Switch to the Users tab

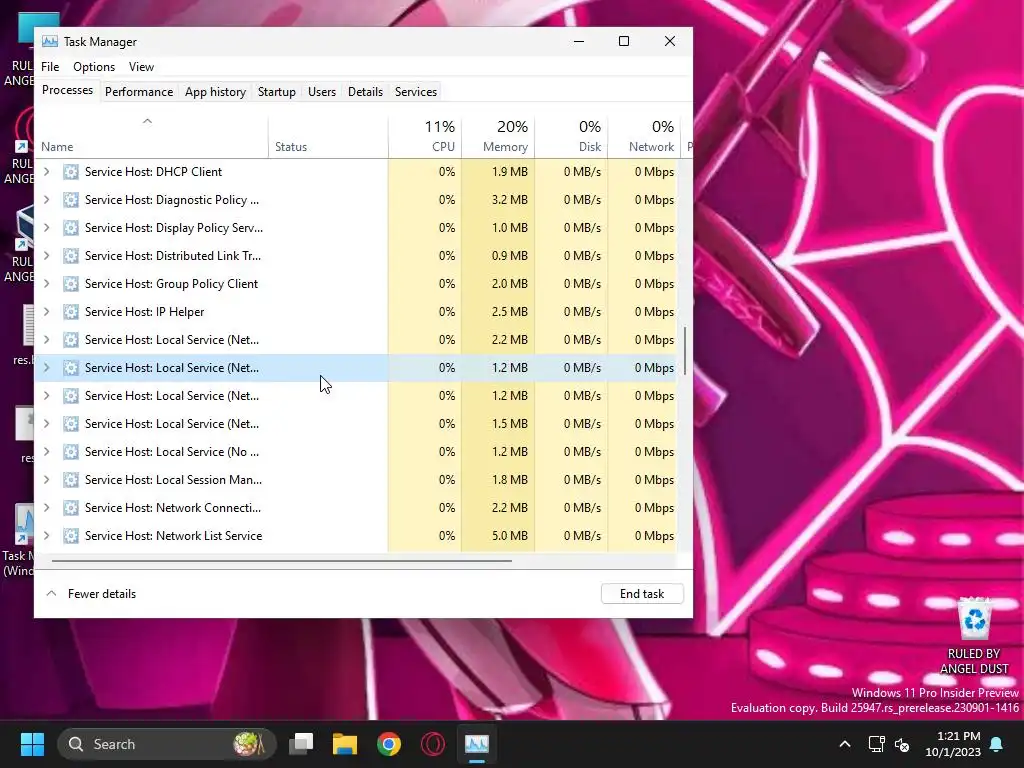pos(322,91)
